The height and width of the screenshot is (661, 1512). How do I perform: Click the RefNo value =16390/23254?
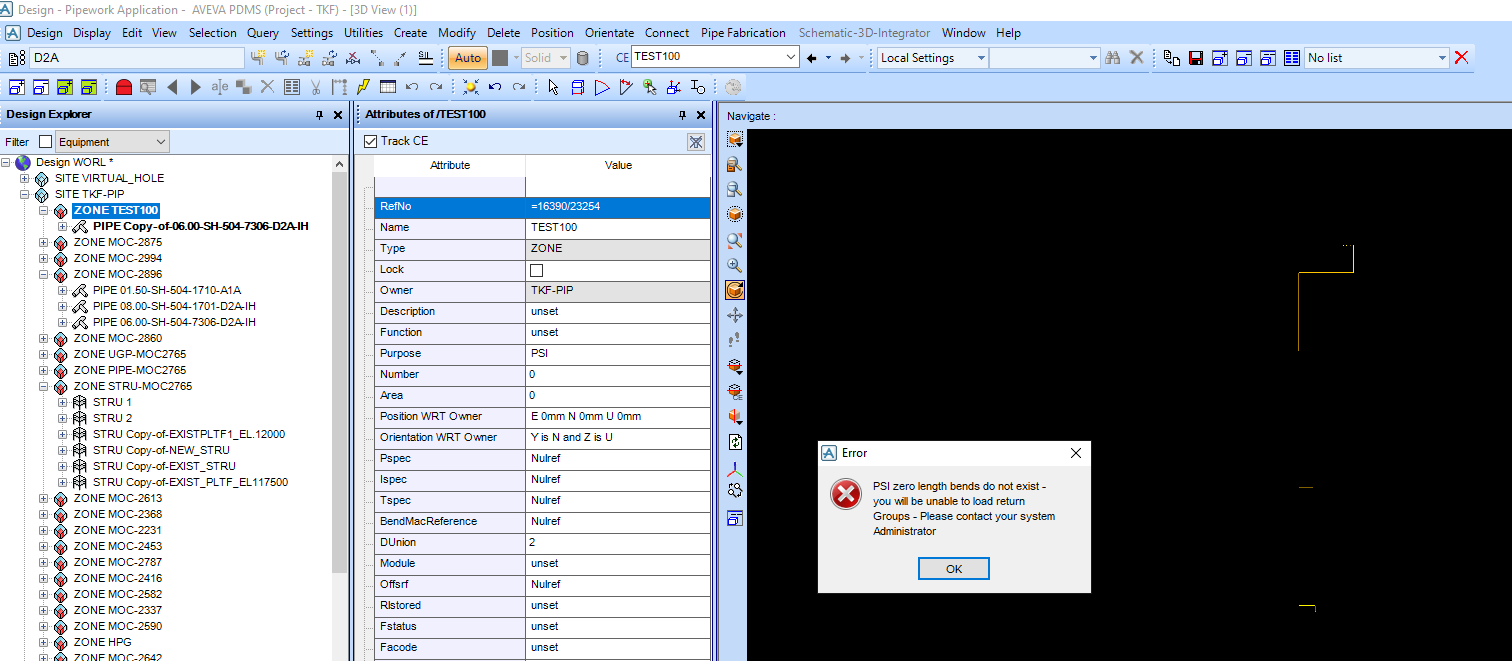(618, 207)
